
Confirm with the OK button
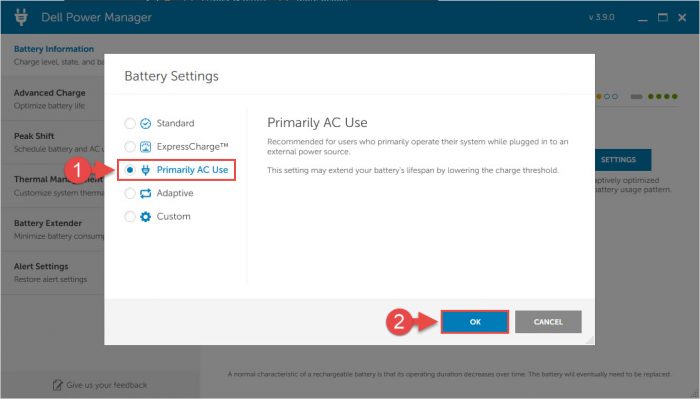(475, 322)
